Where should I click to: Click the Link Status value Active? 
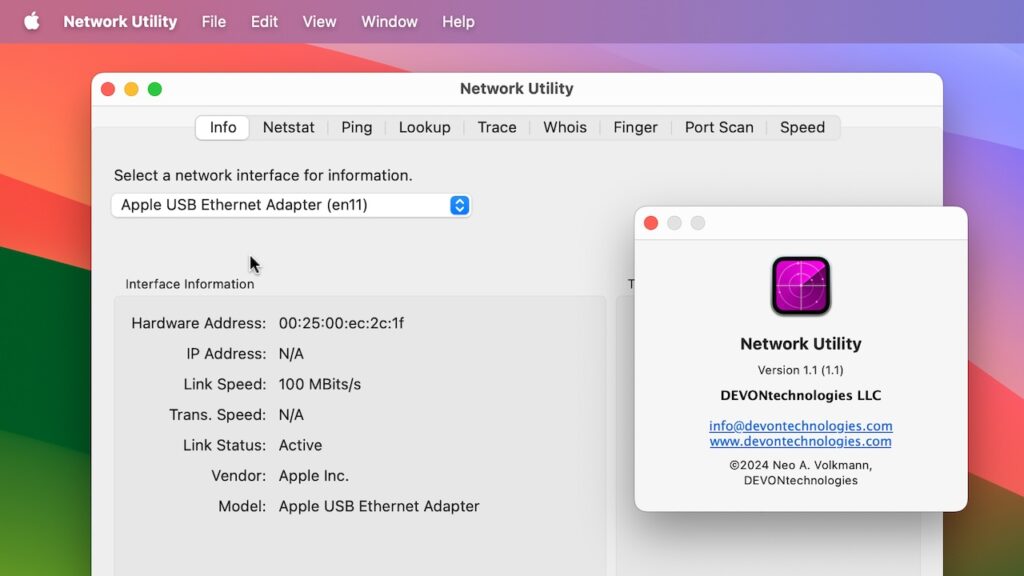[300, 445]
